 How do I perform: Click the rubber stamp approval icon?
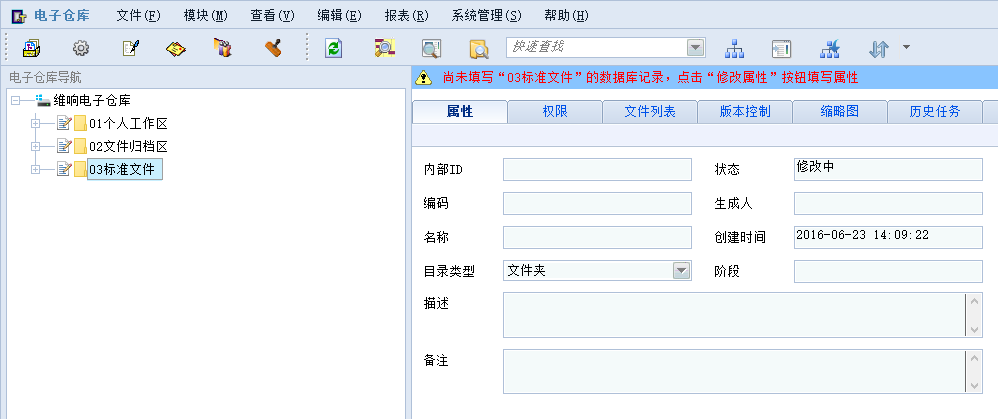pyautogui.click(x=272, y=48)
